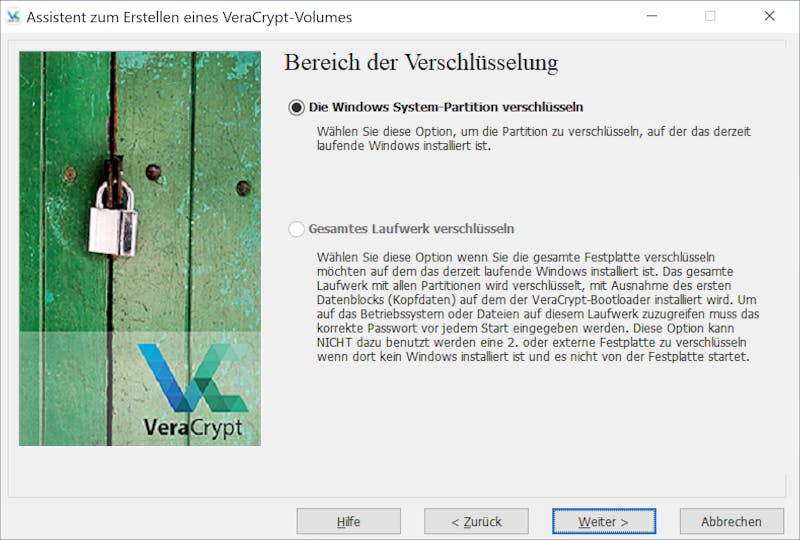Open the Hilfe button

tap(348, 522)
